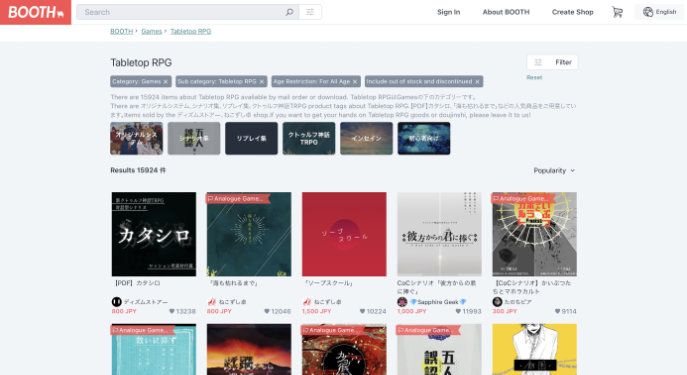The height and width of the screenshot is (375, 687).
Task: Remove Include out of stock tag
Action: (x=477, y=82)
